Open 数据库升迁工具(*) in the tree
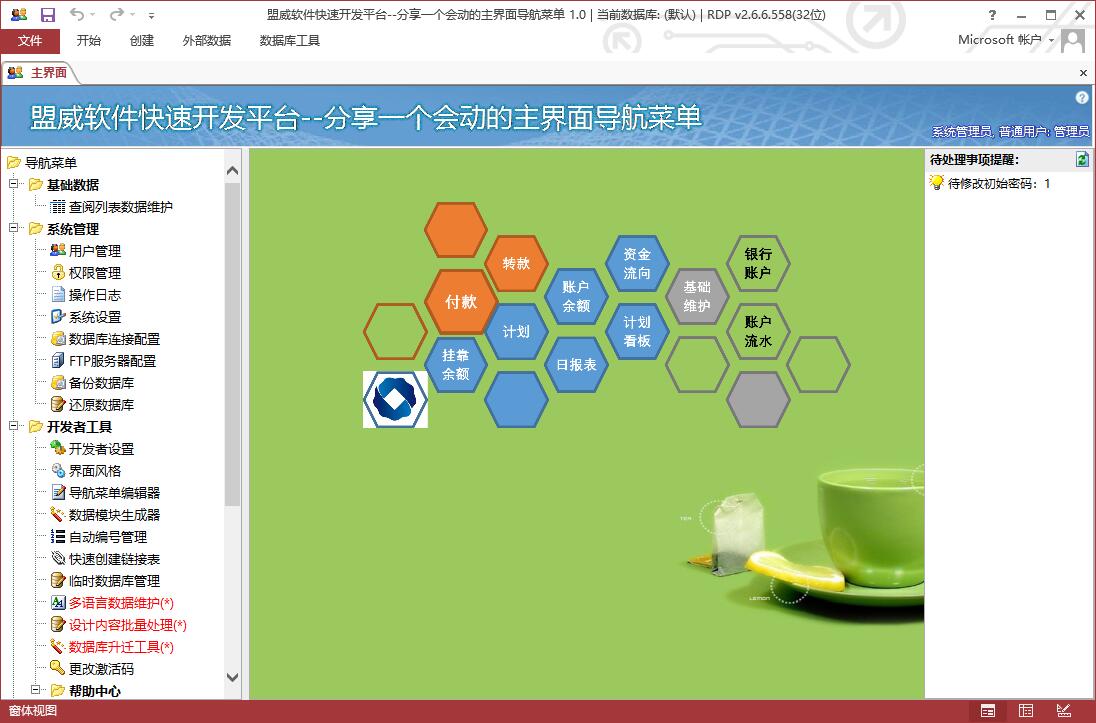1096x723 pixels. point(121,647)
